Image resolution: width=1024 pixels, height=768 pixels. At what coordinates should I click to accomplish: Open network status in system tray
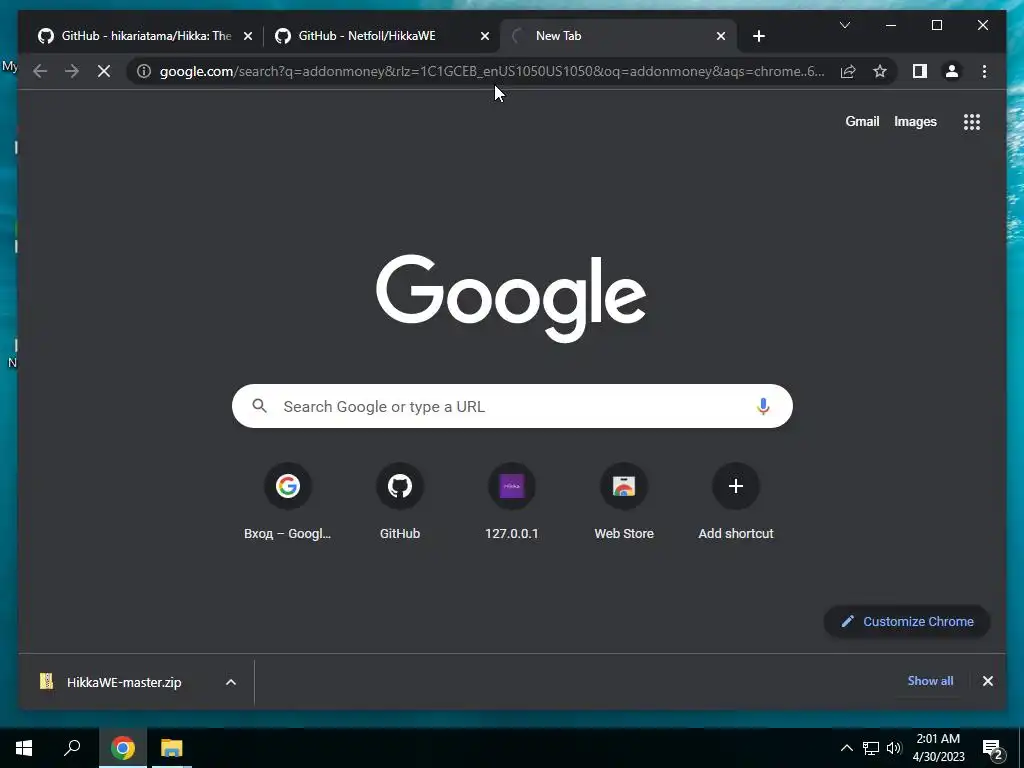pos(871,748)
